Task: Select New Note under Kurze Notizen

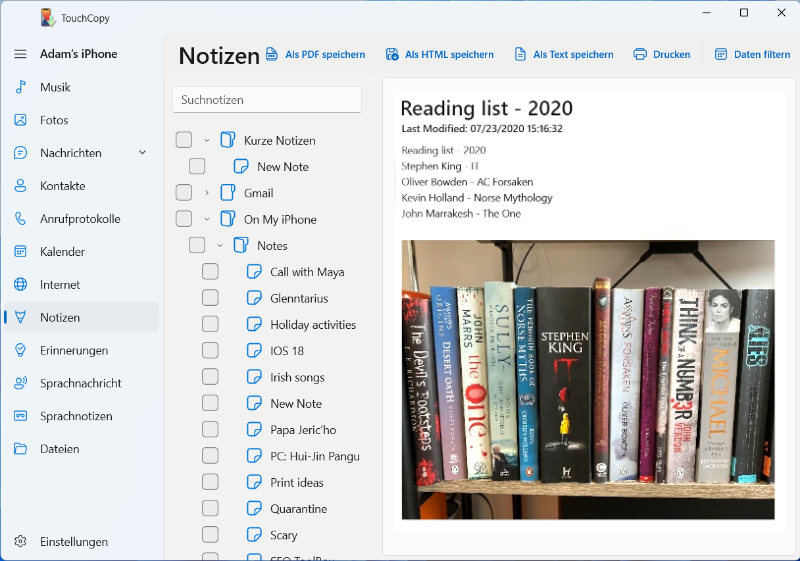Action: [x=283, y=167]
